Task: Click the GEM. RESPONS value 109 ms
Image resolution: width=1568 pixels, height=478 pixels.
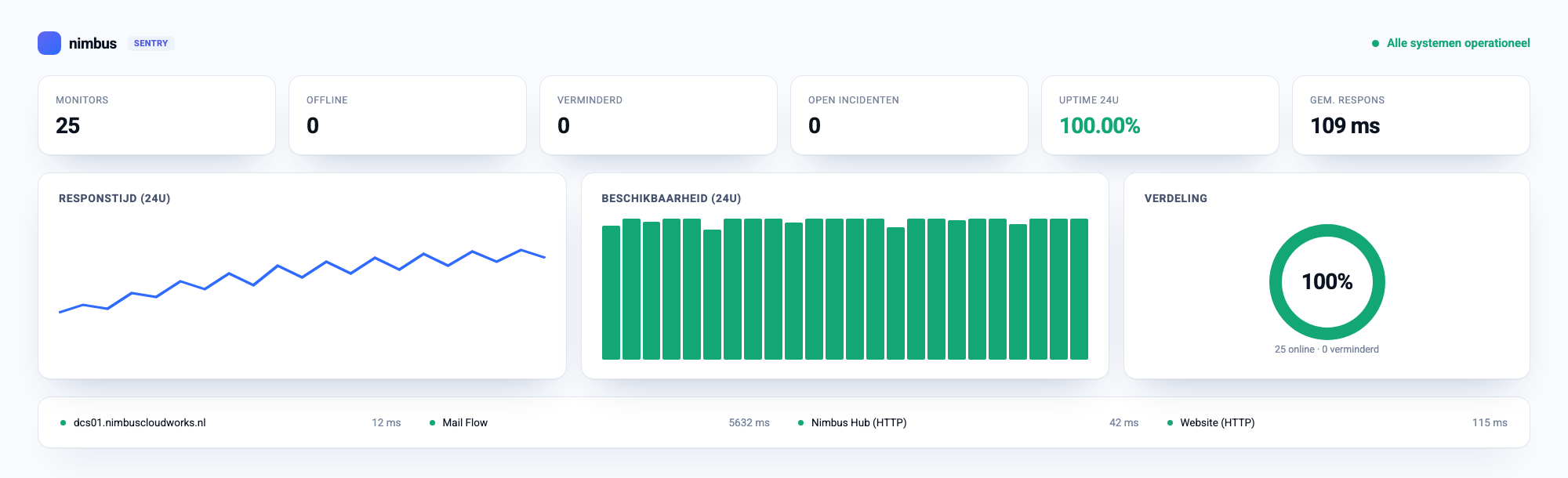Action: 1345,125
